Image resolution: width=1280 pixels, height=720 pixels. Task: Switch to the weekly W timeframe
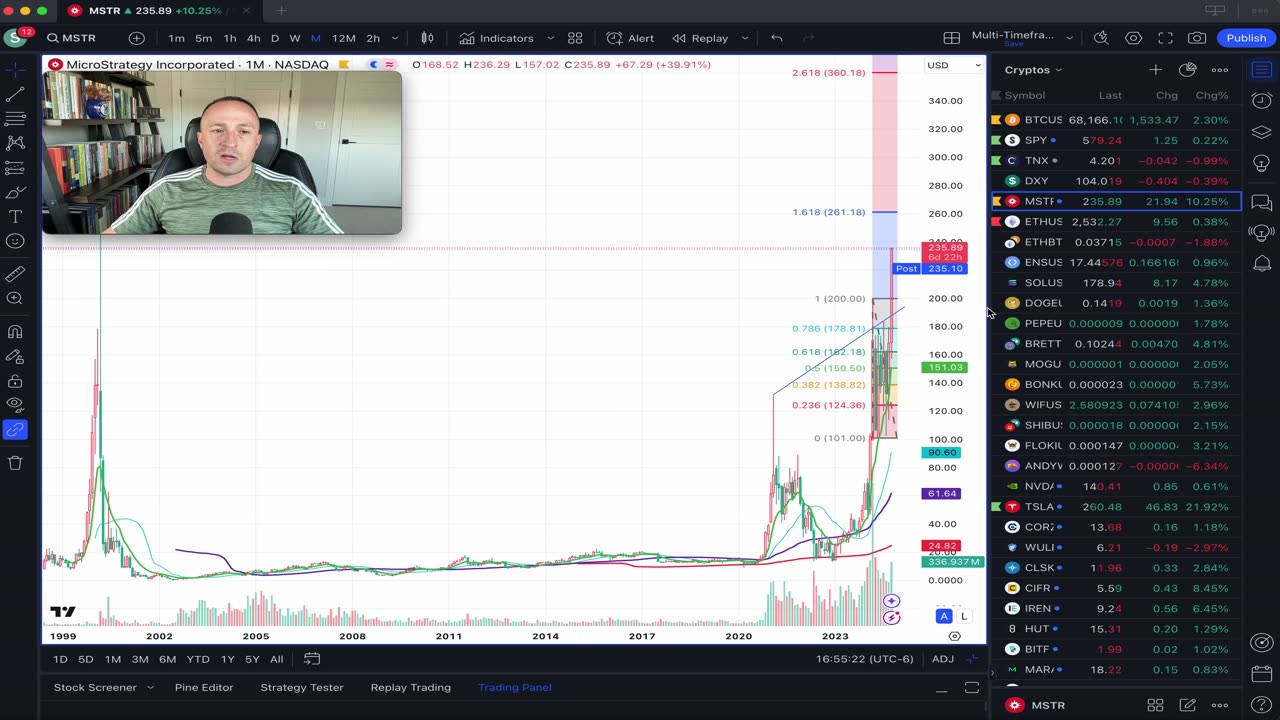(295, 38)
